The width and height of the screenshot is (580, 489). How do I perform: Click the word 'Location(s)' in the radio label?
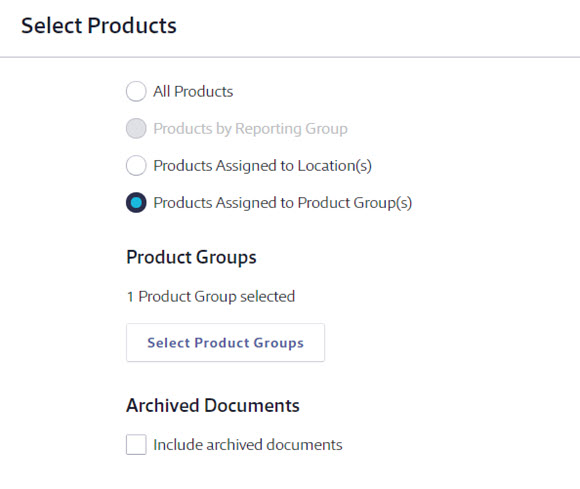(x=335, y=166)
